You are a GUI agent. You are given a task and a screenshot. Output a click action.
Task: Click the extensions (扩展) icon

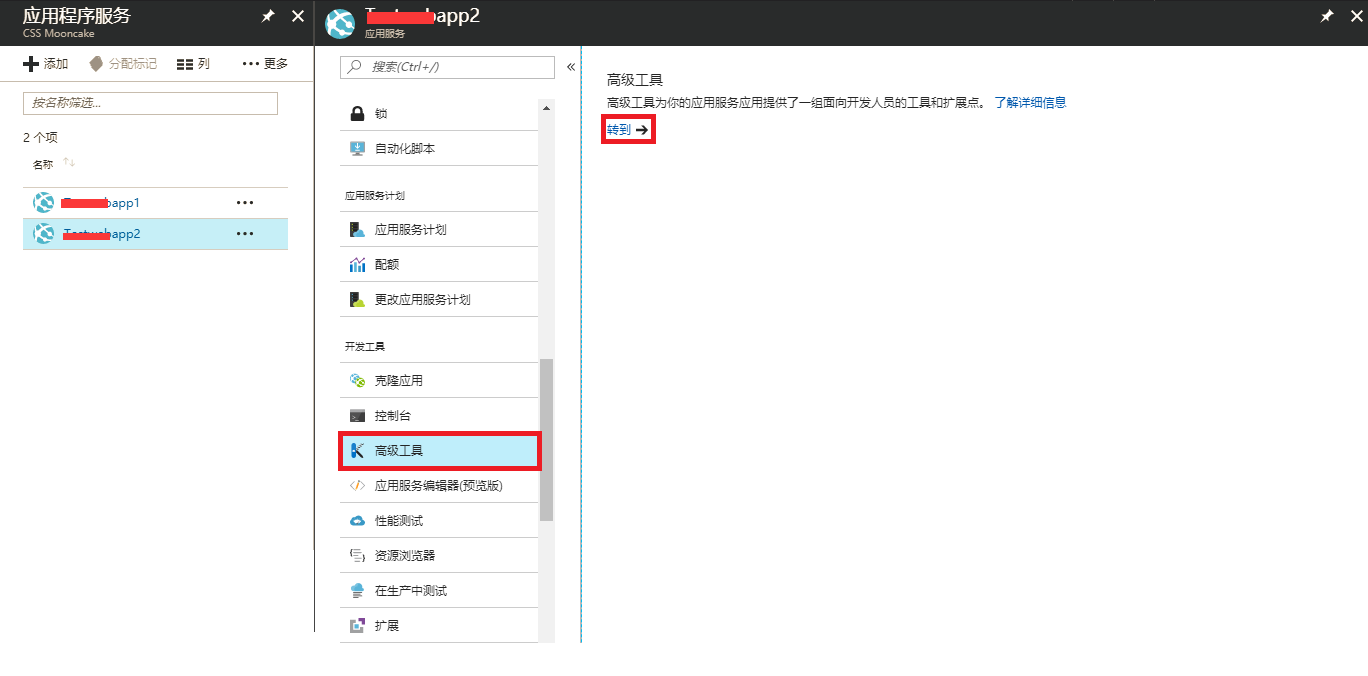tap(357, 626)
